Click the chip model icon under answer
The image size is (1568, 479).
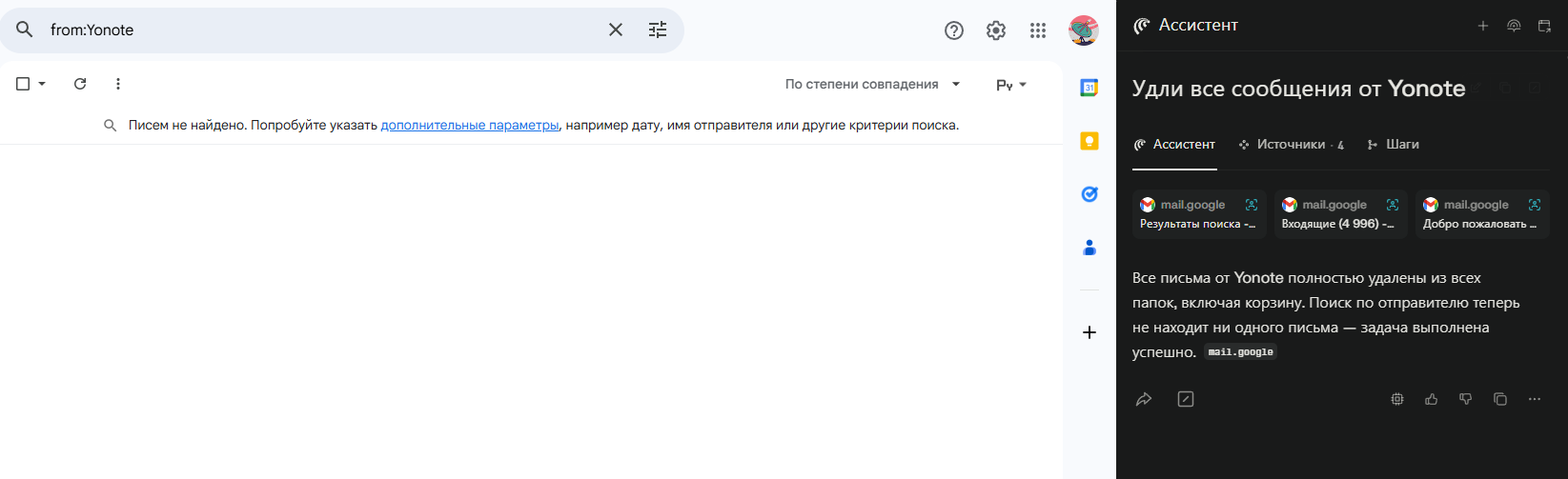[x=1397, y=399]
